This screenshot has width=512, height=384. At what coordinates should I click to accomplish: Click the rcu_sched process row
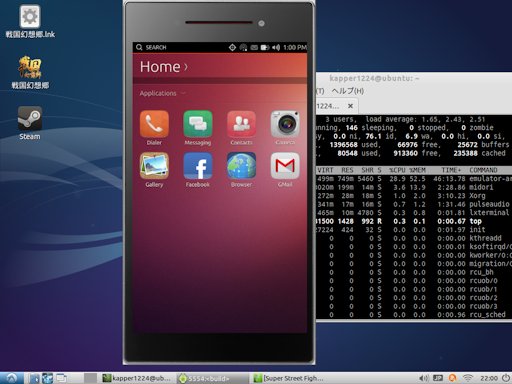point(414,315)
